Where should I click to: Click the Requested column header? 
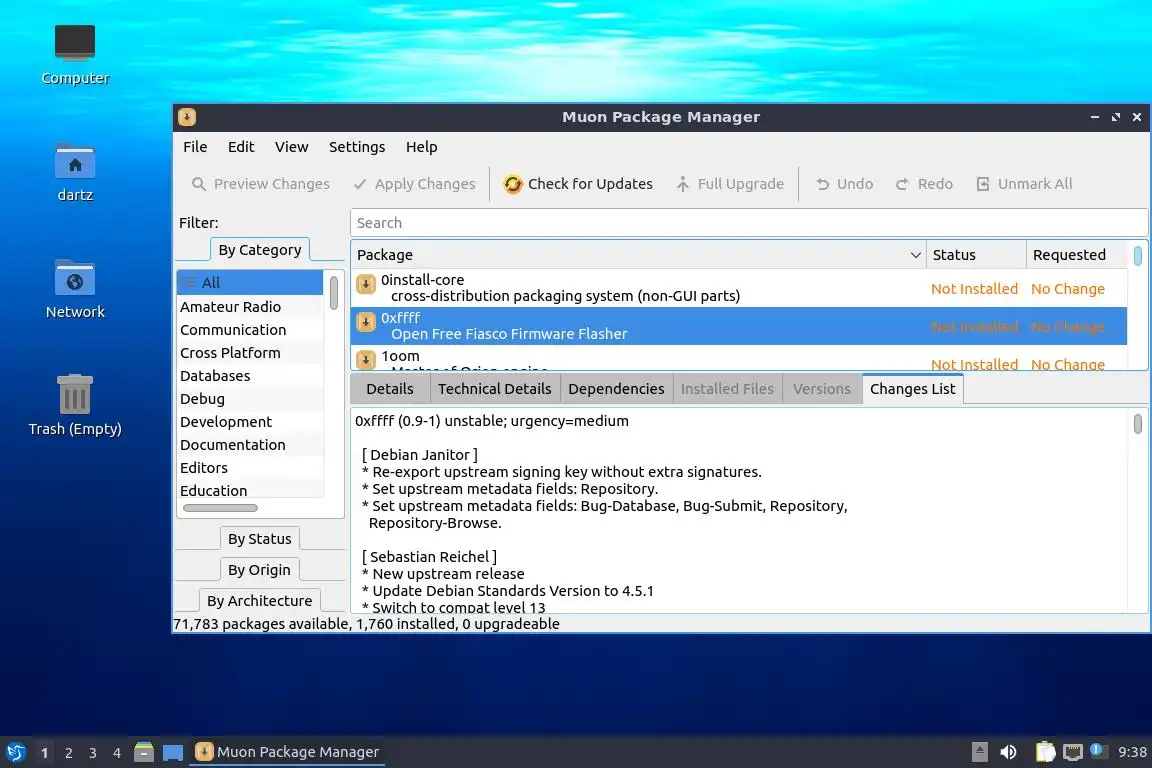click(x=1076, y=255)
